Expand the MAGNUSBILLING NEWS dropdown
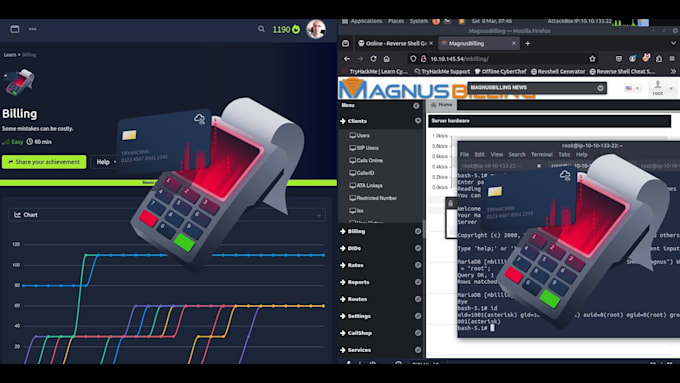This screenshot has width=680, height=383. point(600,88)
